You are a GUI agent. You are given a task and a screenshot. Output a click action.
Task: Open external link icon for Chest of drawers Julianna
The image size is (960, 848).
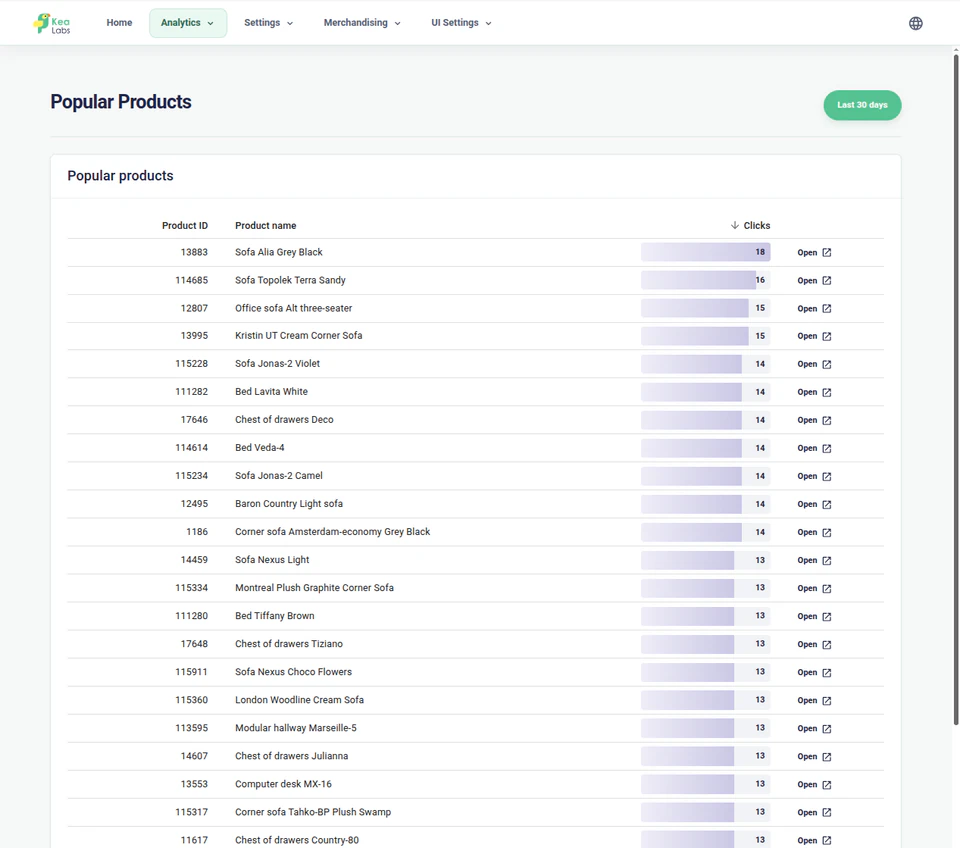click(827, 757)
